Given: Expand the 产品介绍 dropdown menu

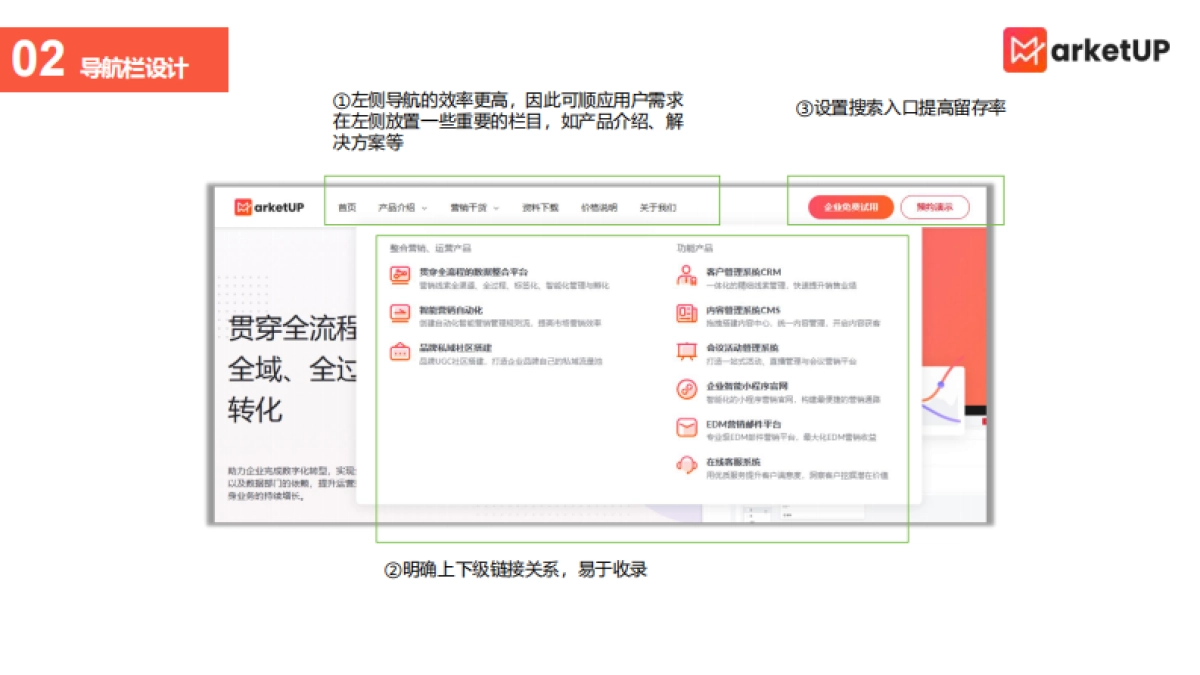Looking at the screenshot, I should [398, 207].
